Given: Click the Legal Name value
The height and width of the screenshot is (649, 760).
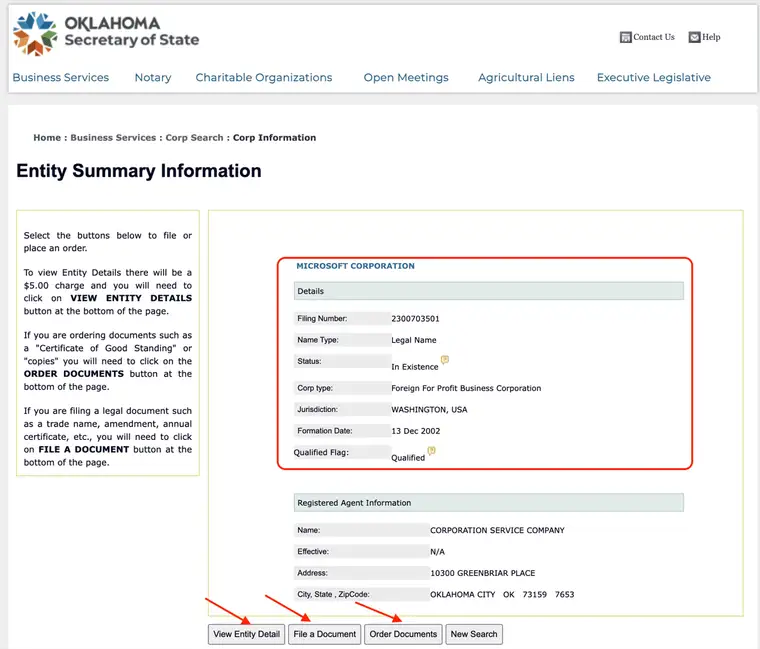Looking at the screenshot, I should coord(414,340).
